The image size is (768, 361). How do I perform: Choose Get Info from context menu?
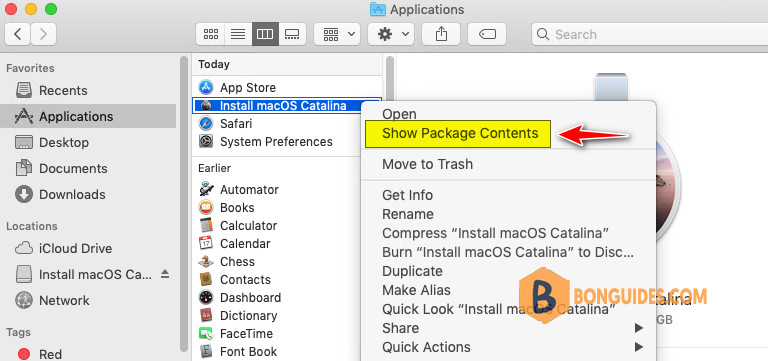(508, 195)
